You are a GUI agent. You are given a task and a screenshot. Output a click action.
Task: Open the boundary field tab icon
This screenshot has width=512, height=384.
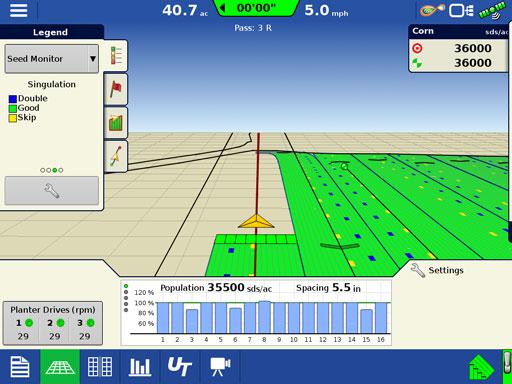[116, 123]
